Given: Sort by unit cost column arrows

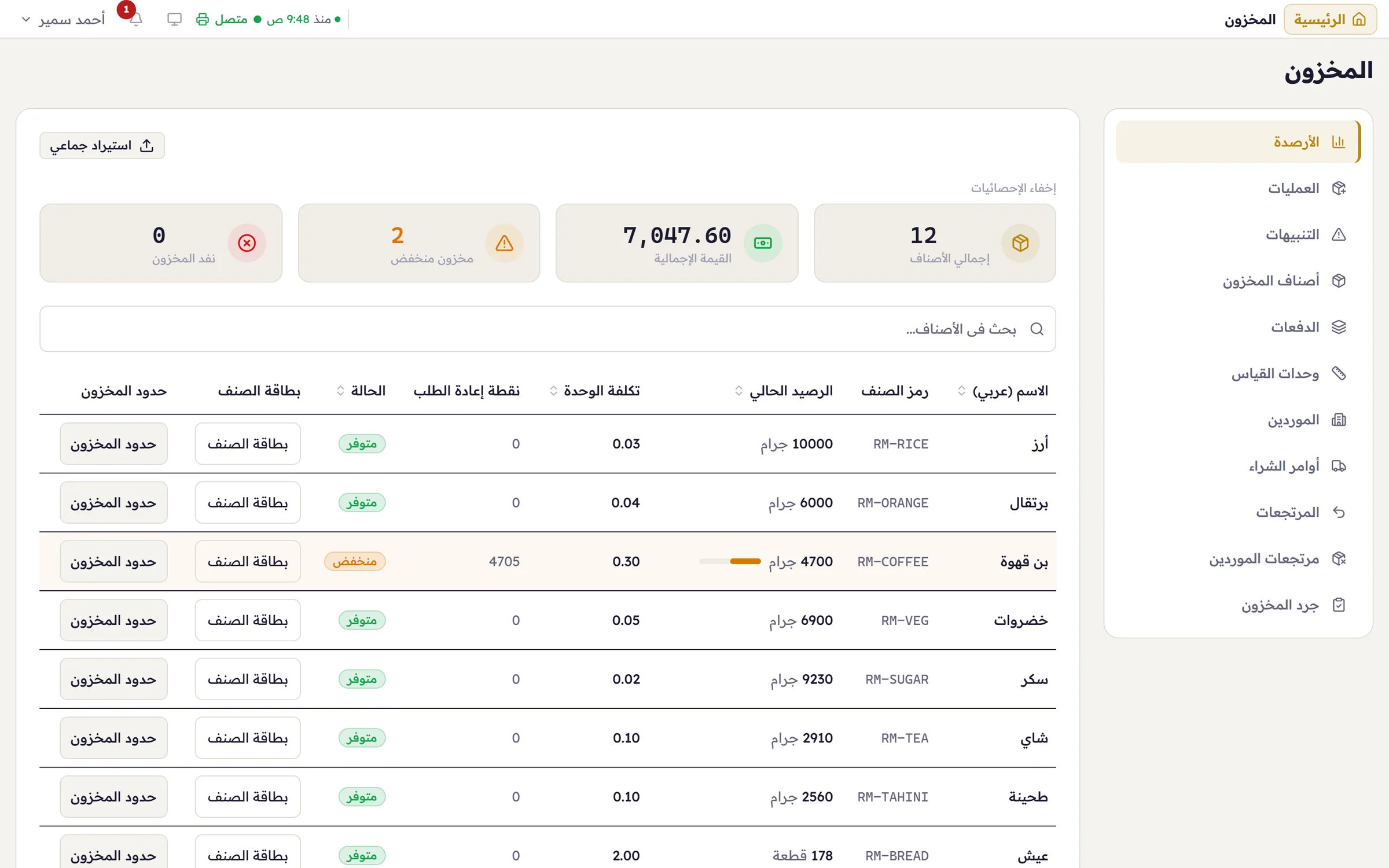Looking at the screenshot, I should [x=554, y=391].
